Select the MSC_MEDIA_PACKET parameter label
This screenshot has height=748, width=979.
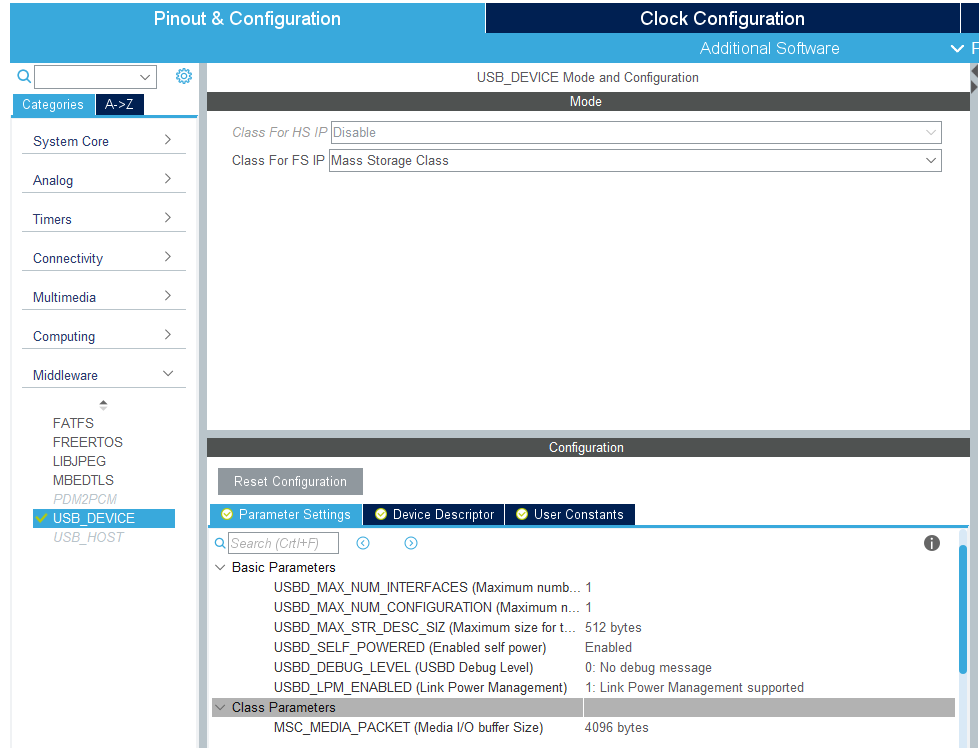click(408, 727)
